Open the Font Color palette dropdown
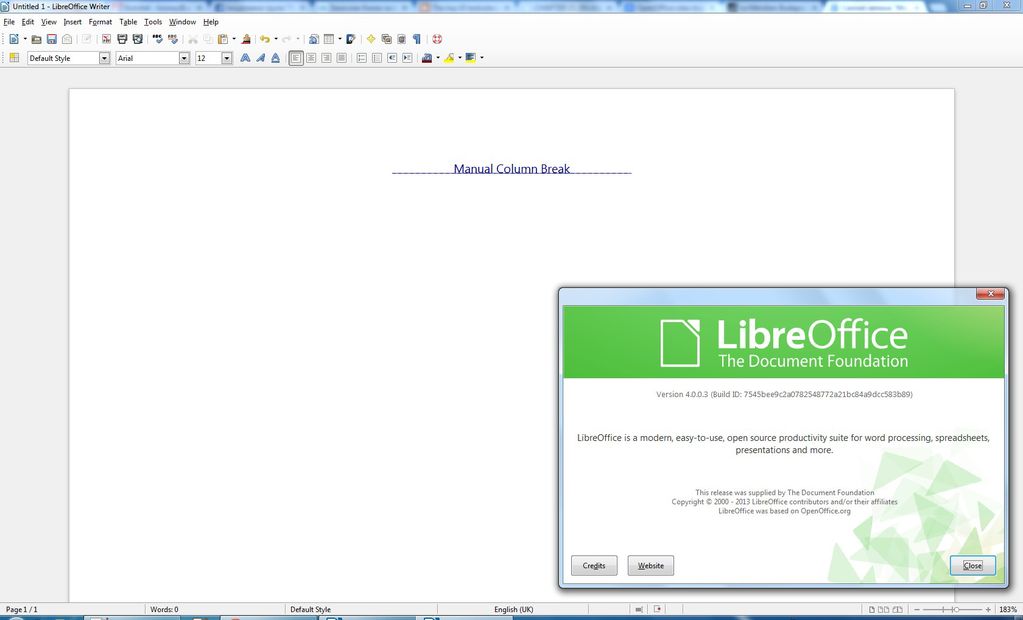Viewport: 1023px width, 620px height. pyautogui.click(x=438, y=58)
